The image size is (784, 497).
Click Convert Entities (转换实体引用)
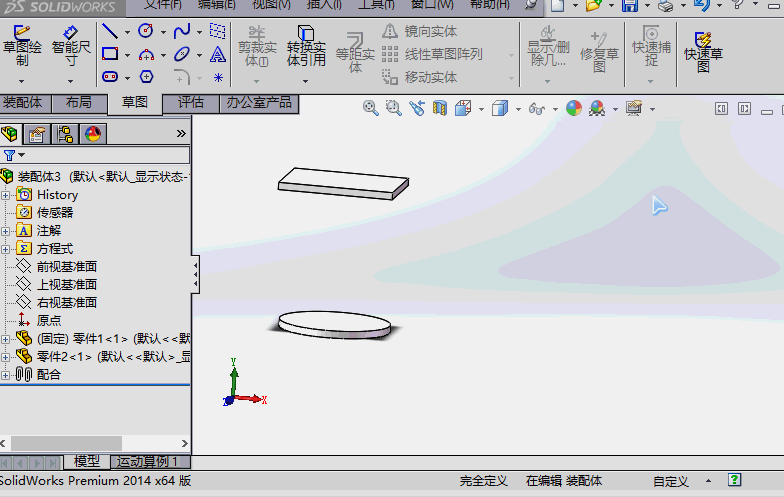[x=306, y=46]
